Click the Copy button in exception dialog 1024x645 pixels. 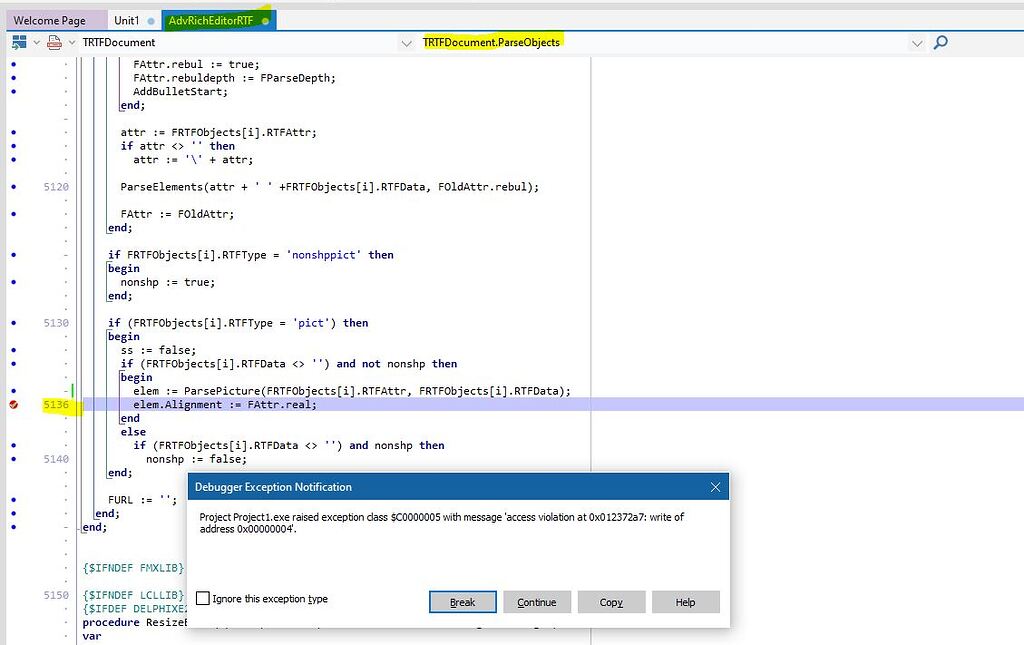point(611,602)
